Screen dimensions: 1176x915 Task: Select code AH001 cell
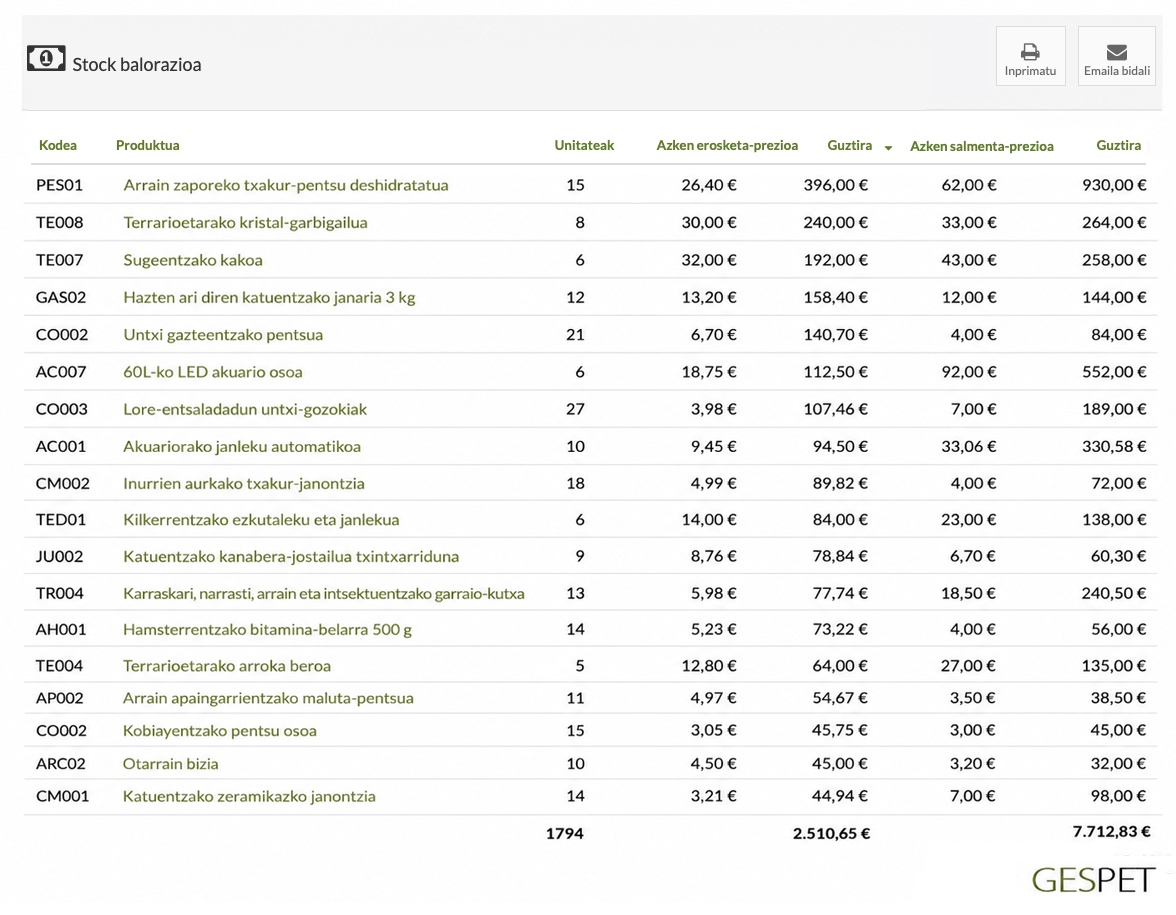pyautogui.click(x=61, y=630)
